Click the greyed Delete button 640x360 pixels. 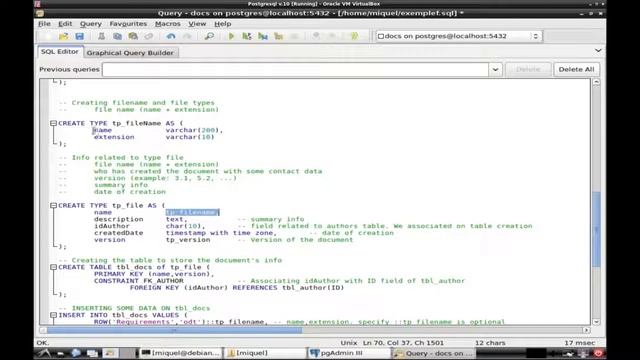click(x=528, y=69)
